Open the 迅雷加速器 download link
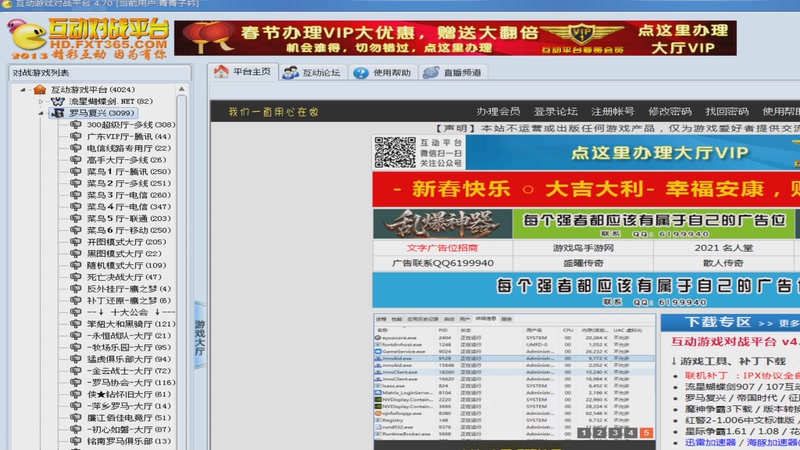This screenshot has height=450, width=800. 710,442
